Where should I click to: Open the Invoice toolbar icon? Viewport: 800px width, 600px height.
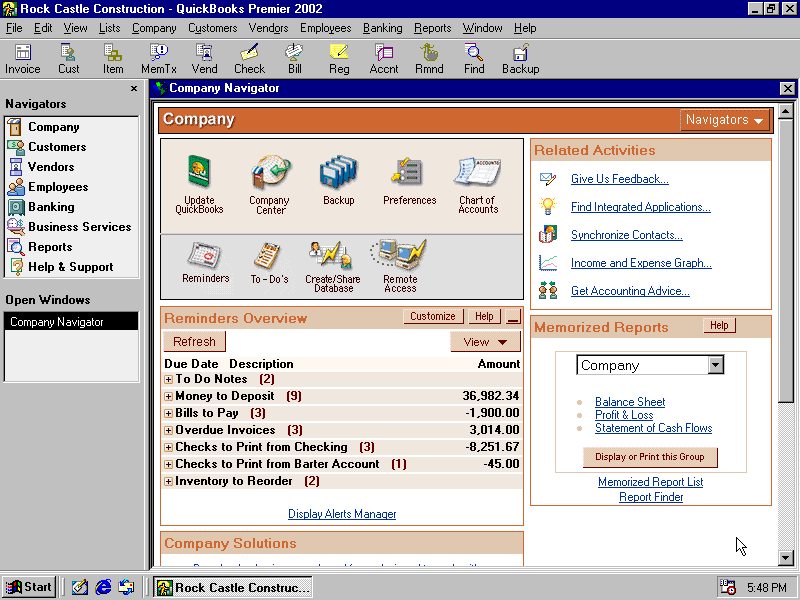coord(22,59)
